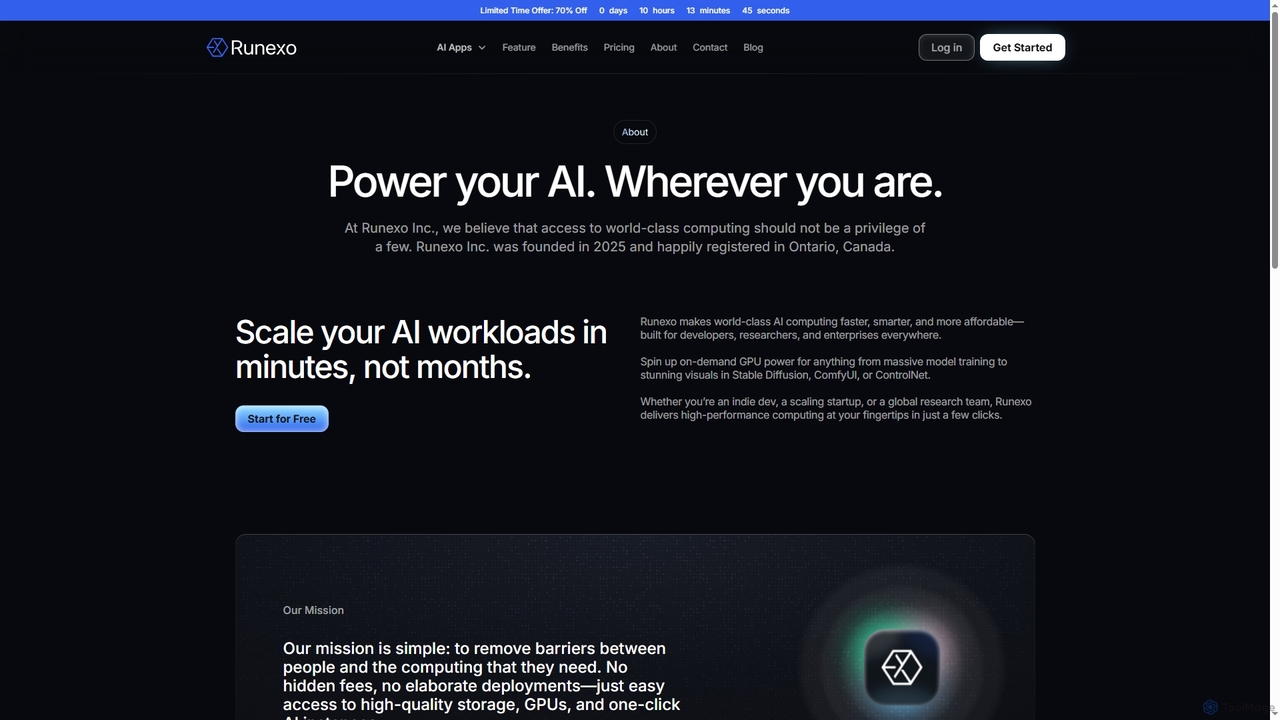The height and width of the screenshot is (720, 1280).
Task: Click the Limited Time Offer 70% Off banner text
Action: point(534,10)
